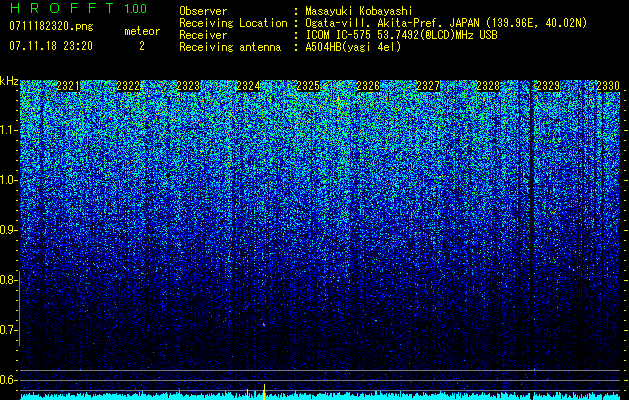The width and height of the screenshot is (629, 400).
Task: Click the Ogata-vill. Akita-Pref. JAPAN location text
Action: (x=446, y=23)
